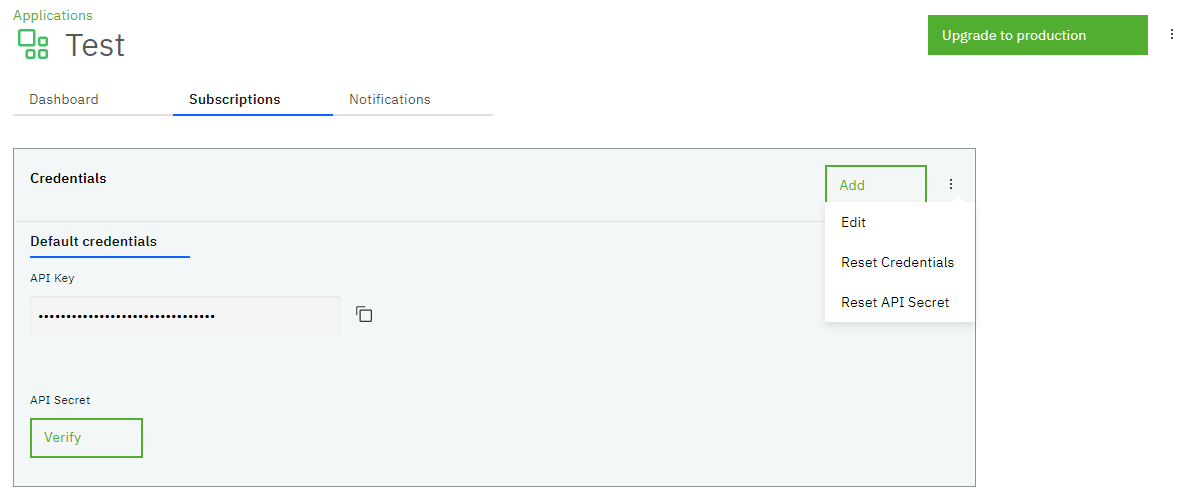Choose Reset Credentials in the menu
The width and height of the screenshot is (1187, 496).
click(x=899, y=262)
